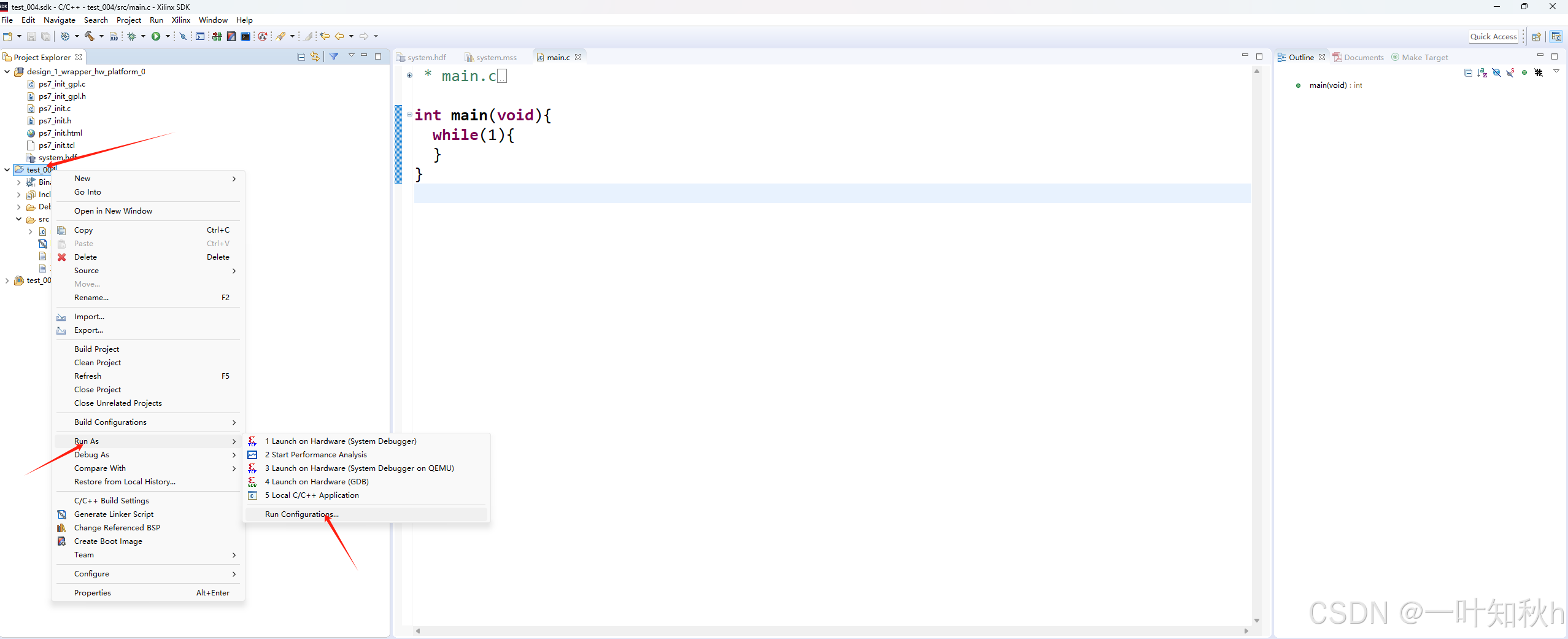Image resolution: width=1568 pixels, height=639 pixels.
Task: Click the dark terminal window icon
Action: [245, 36]
